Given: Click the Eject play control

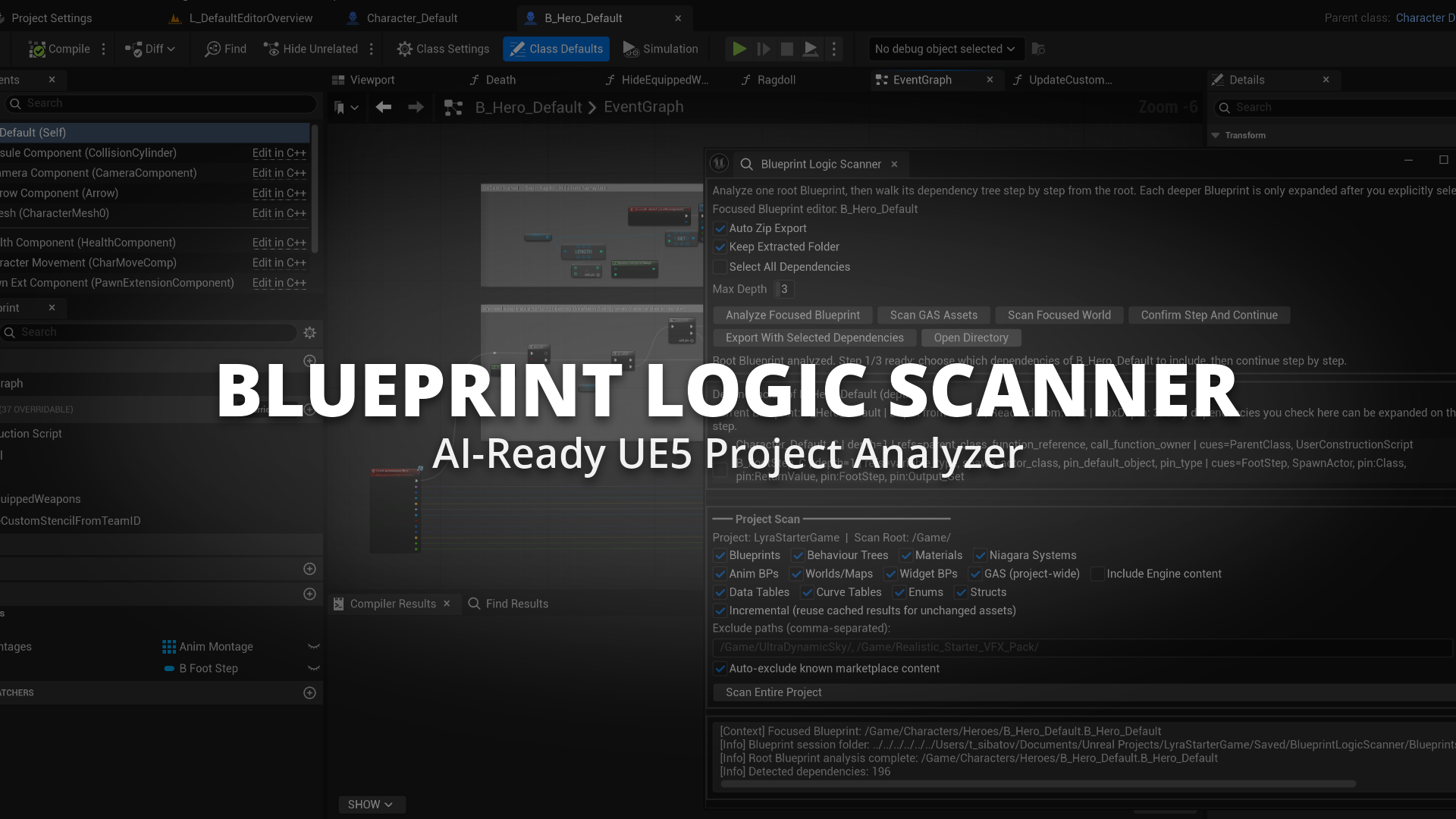Looking at the screenshot, I should tap(811, 49).
